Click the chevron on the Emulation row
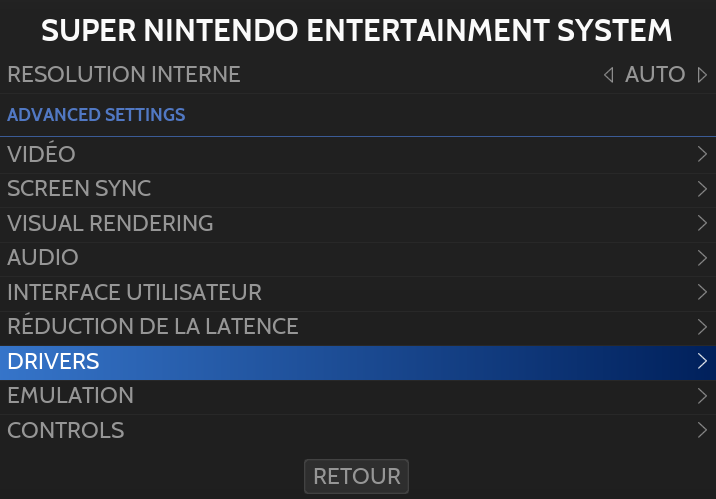The image size is (716, 499). pyautogui.click(x=702, y=396)
